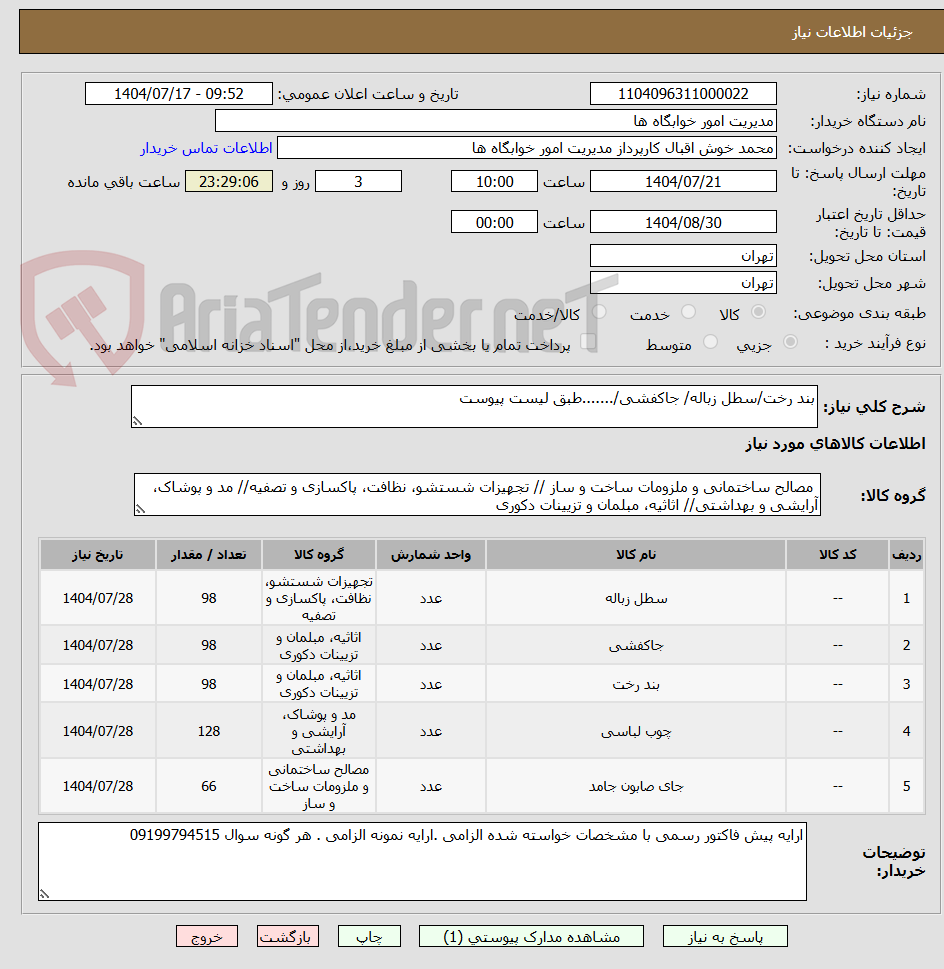The height and width of the screenshot is (969, 944).
Task: Select the کالا/خدمت radio button
Action: coord(597,312)
